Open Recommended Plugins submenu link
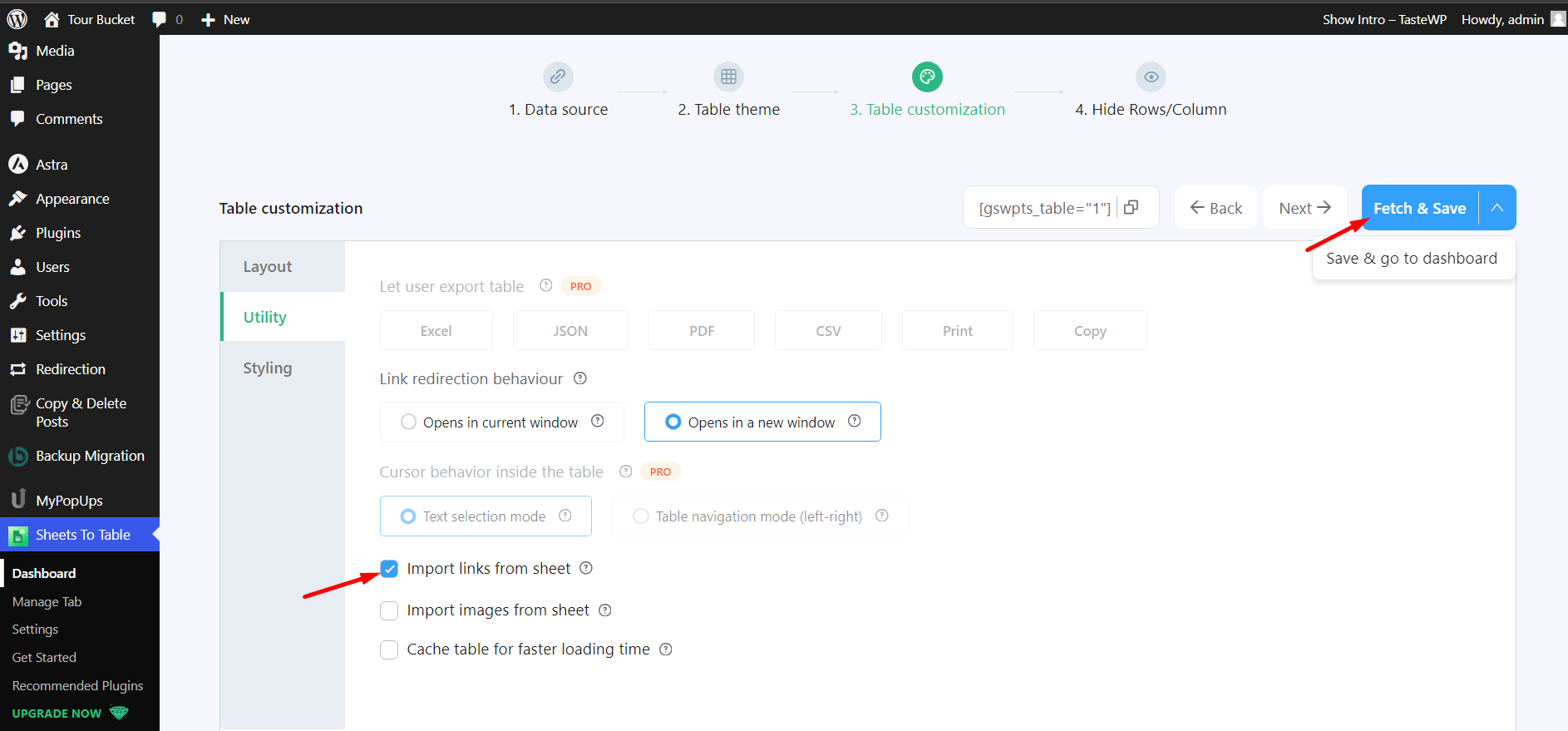 [77, 685]
